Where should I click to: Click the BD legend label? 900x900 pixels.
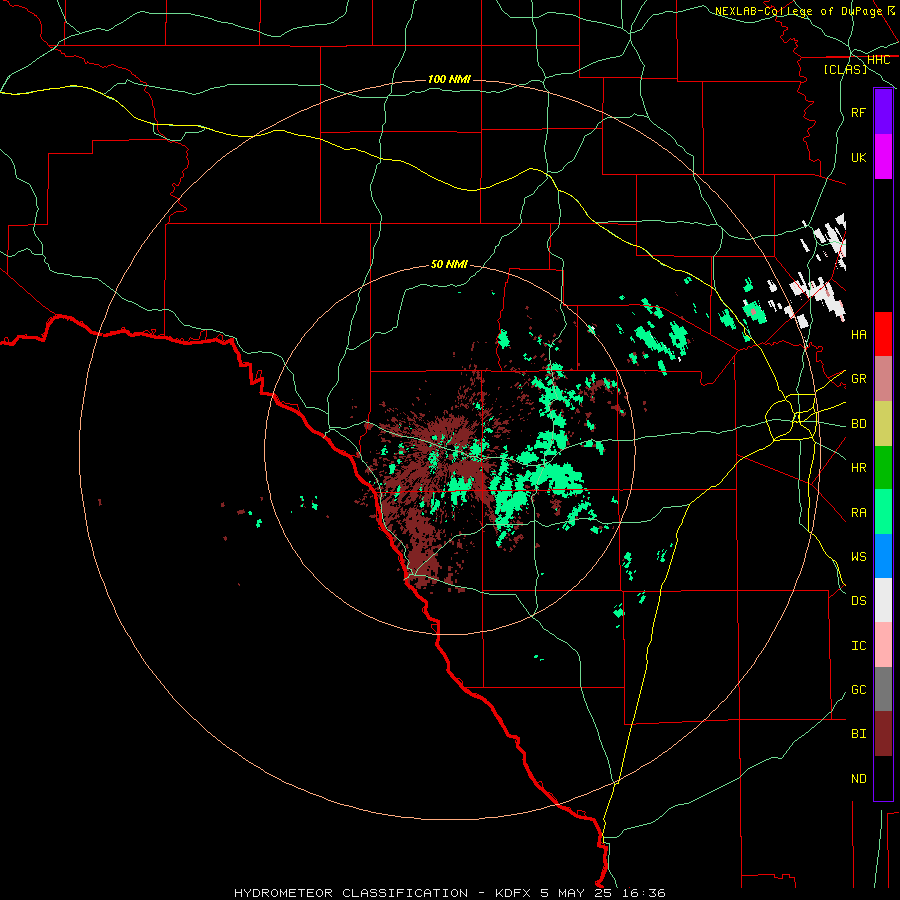tap(859, 424)
